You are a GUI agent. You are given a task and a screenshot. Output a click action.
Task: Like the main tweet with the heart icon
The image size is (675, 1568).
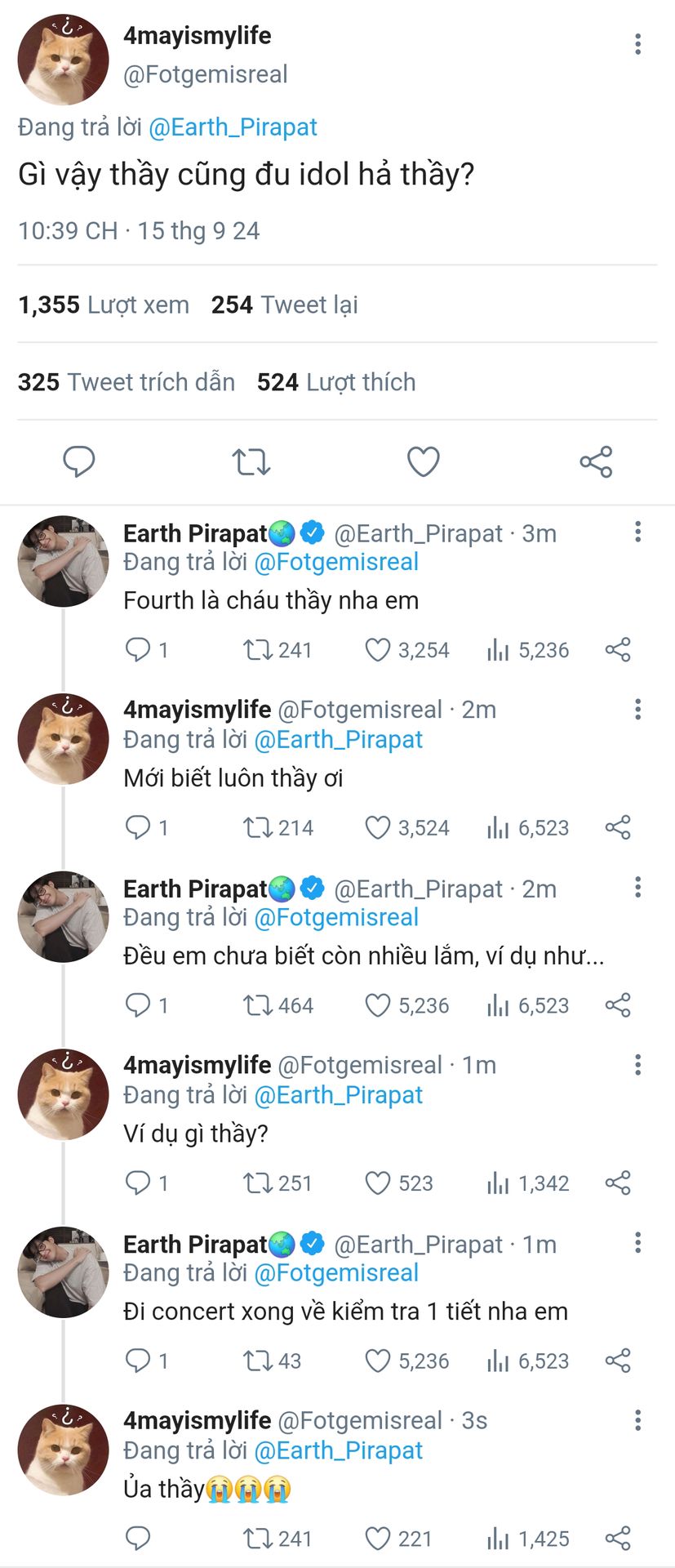click(424, 461)
